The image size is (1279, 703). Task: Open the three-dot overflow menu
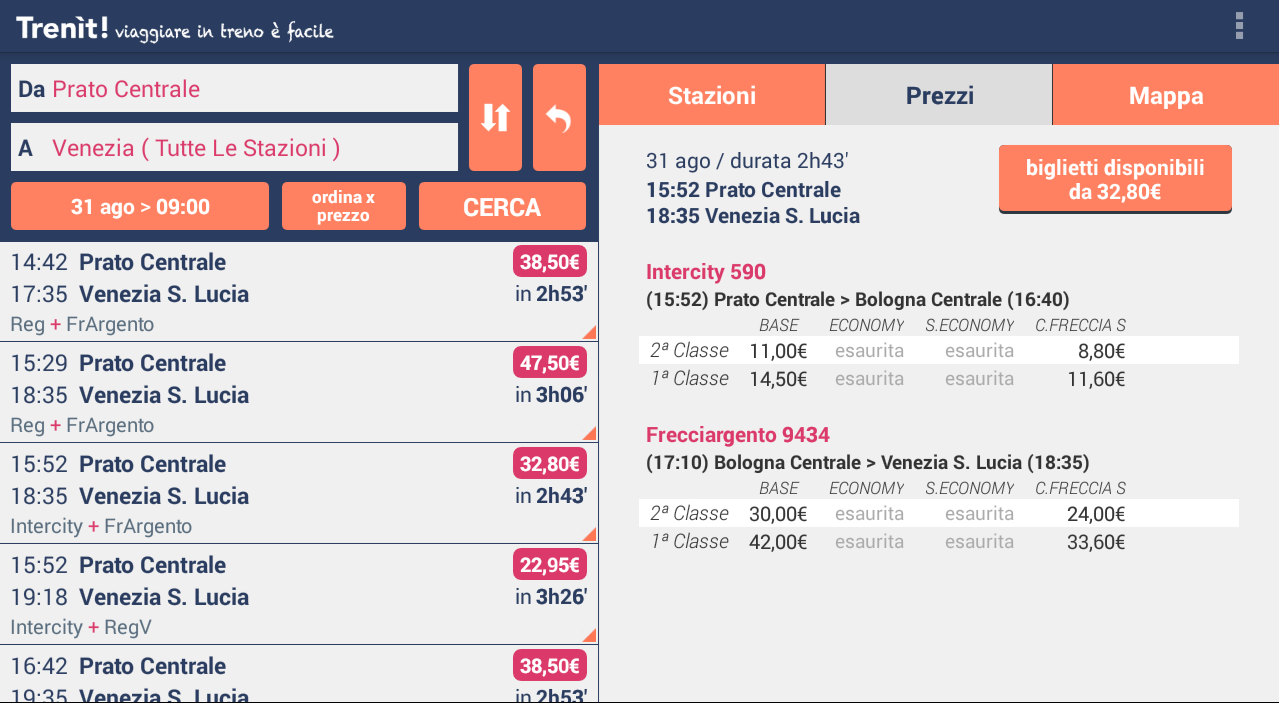pyautogui.click(x=1239, y=26)
